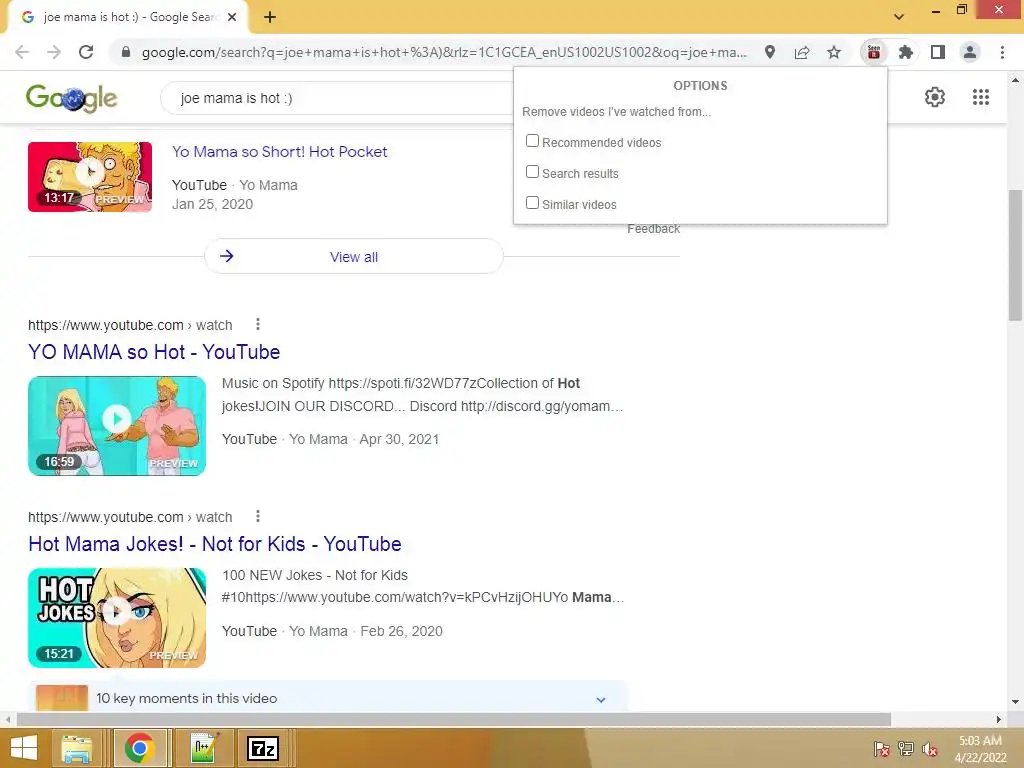Click the key moments video thumbnail
Viewport: 1024px width, 768px height.
point(62,697)
